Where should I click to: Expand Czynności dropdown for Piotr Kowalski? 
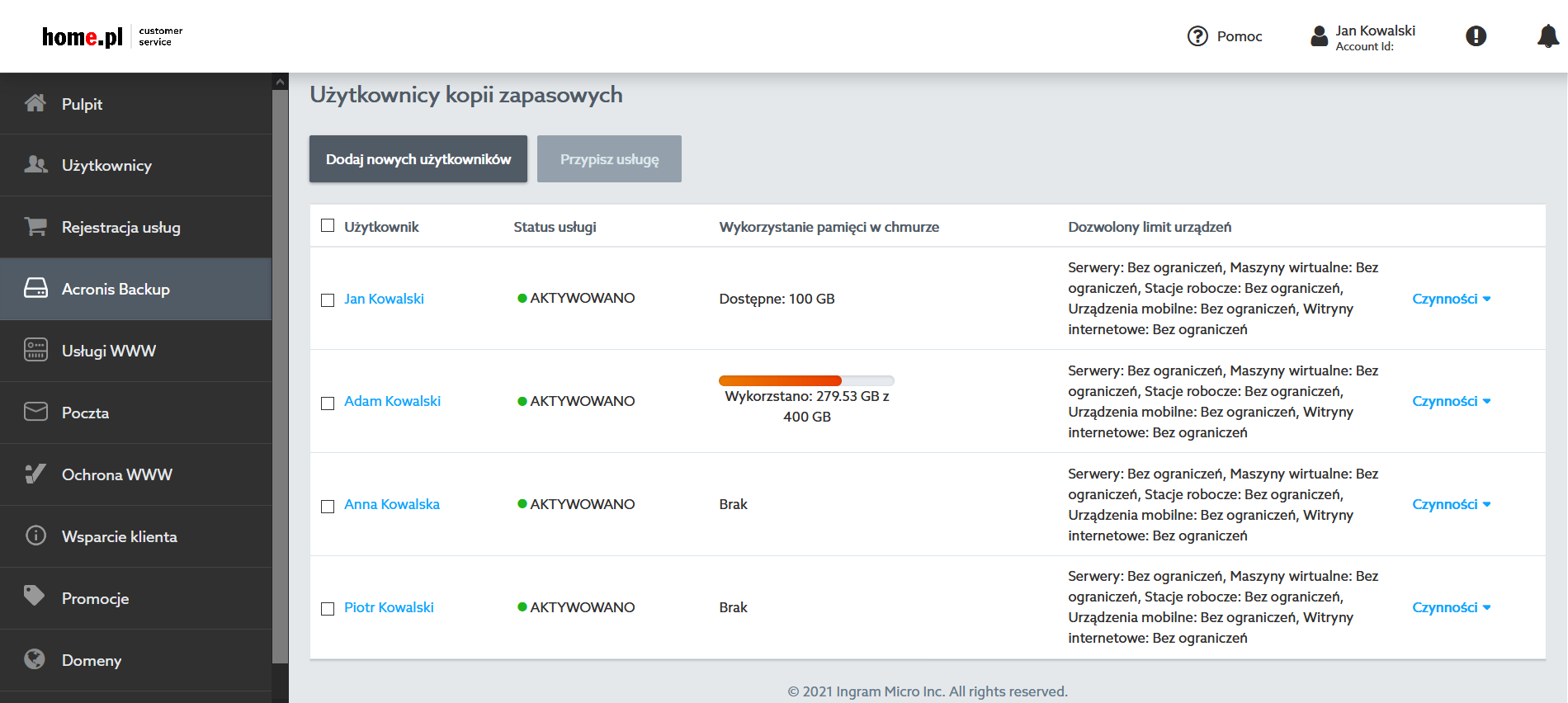pyautogui.click(x=1452, y=607)
